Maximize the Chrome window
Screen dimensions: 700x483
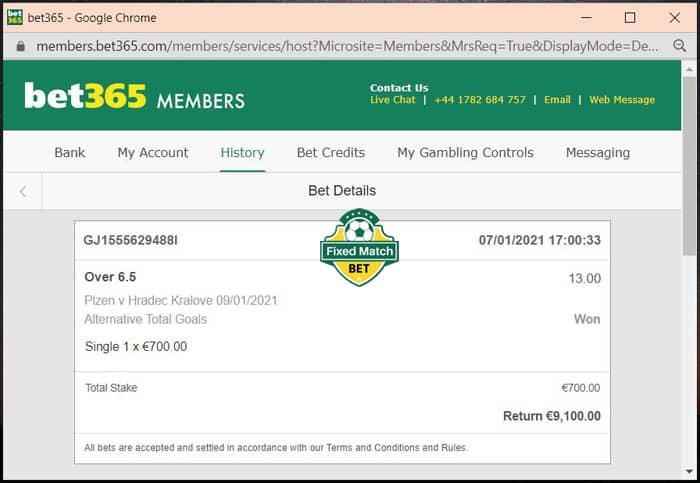click(x=630, y=17)
